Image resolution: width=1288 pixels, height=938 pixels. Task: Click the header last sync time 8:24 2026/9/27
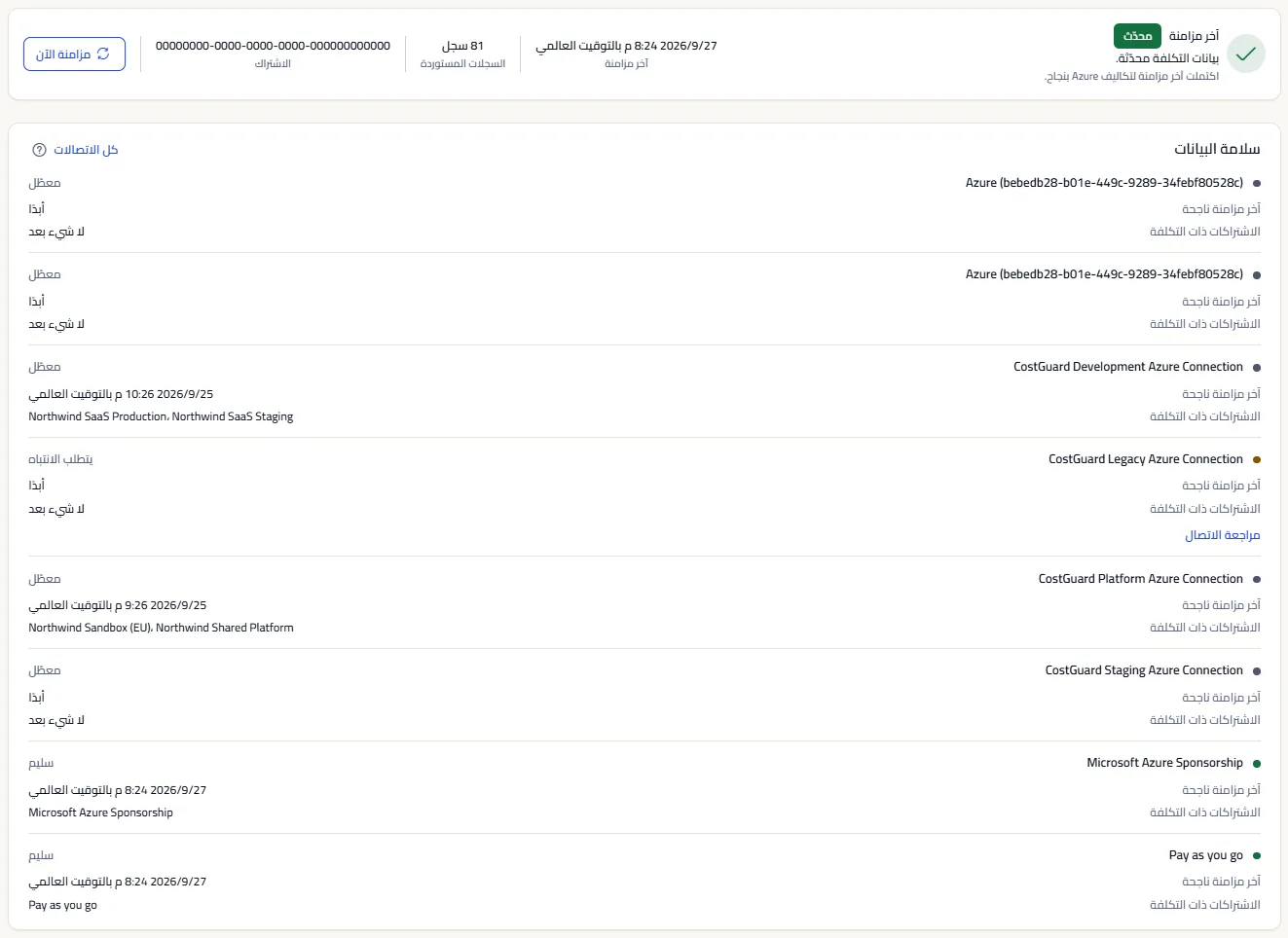point(626,46)
